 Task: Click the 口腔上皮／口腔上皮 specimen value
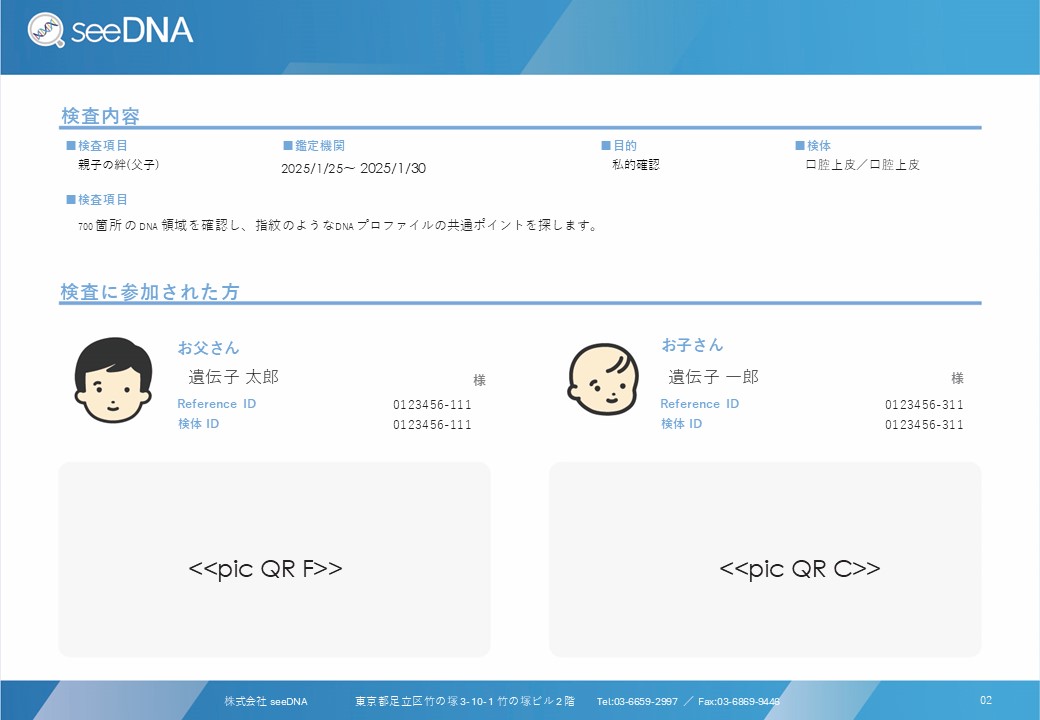[862, 165]
